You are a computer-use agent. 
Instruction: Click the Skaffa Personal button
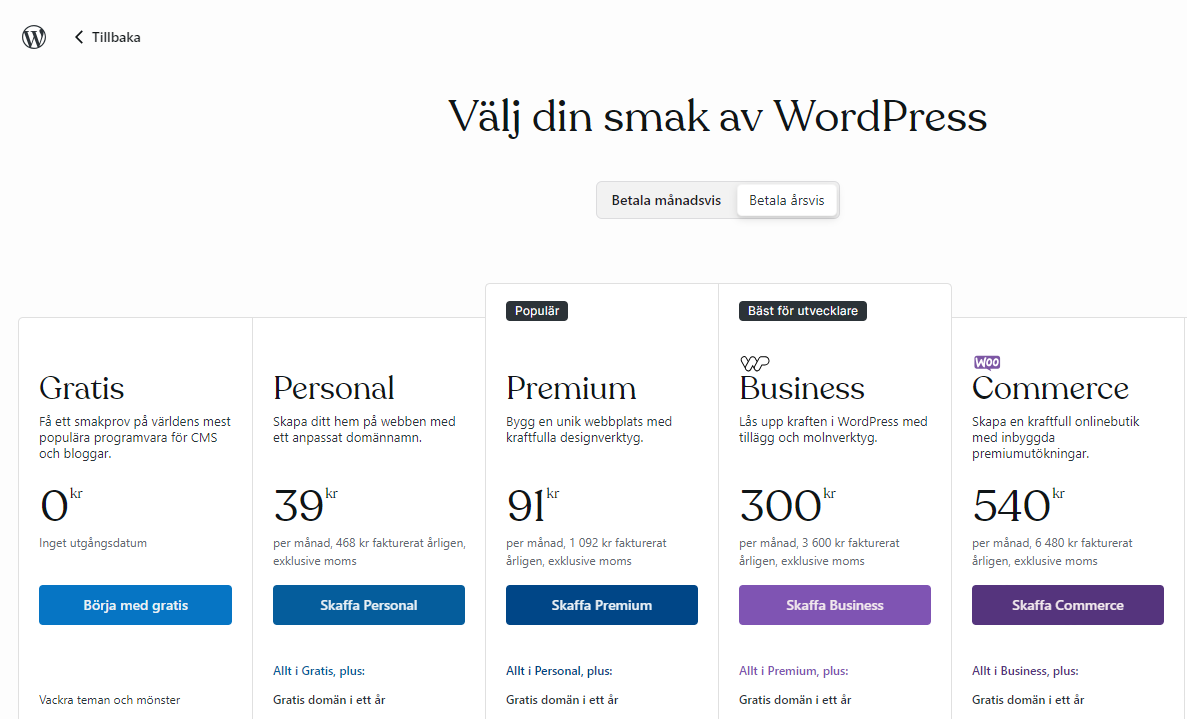coord(368,604)
